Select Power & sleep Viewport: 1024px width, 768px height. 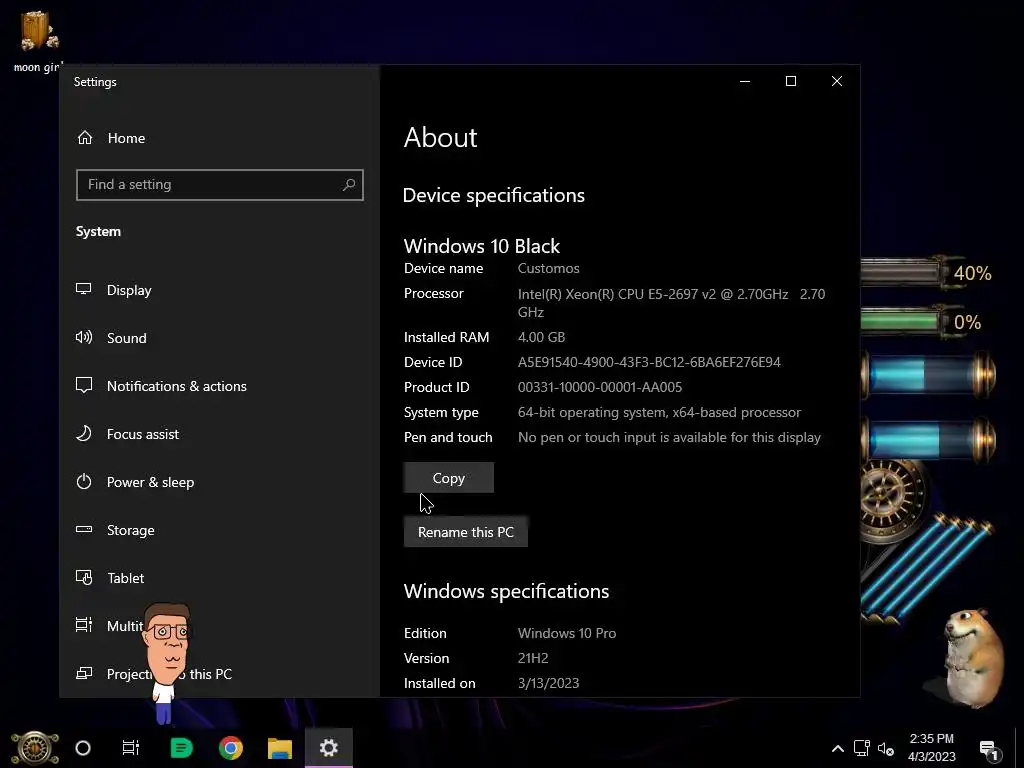pos(150,482)
